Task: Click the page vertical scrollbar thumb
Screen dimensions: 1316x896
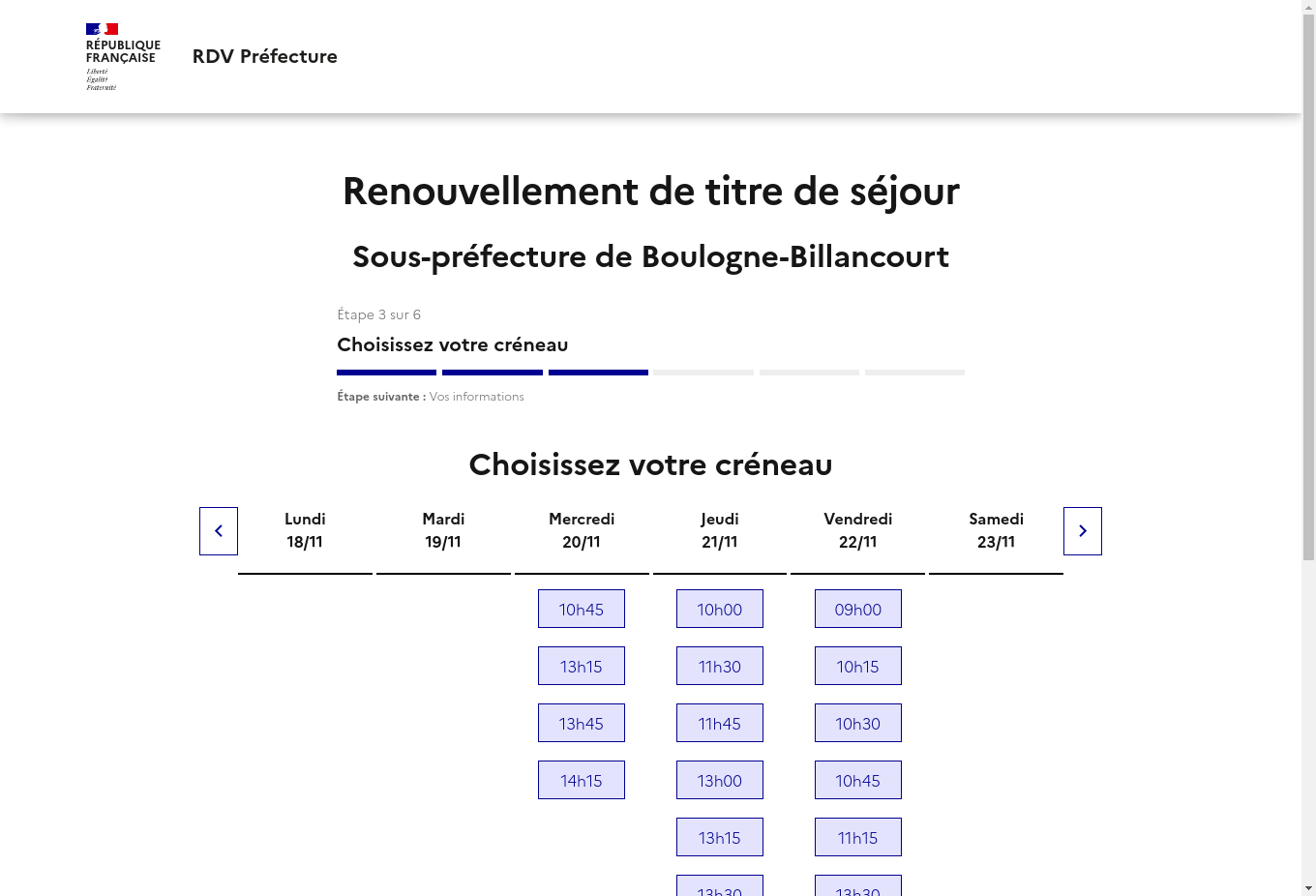Action: pyautogui.click(x=1308, y=287)
